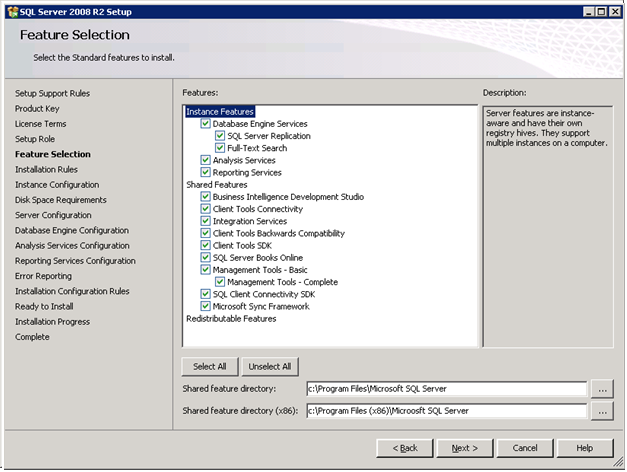Click the window resize grip corner
627x472 pixels.
(618, 463)
